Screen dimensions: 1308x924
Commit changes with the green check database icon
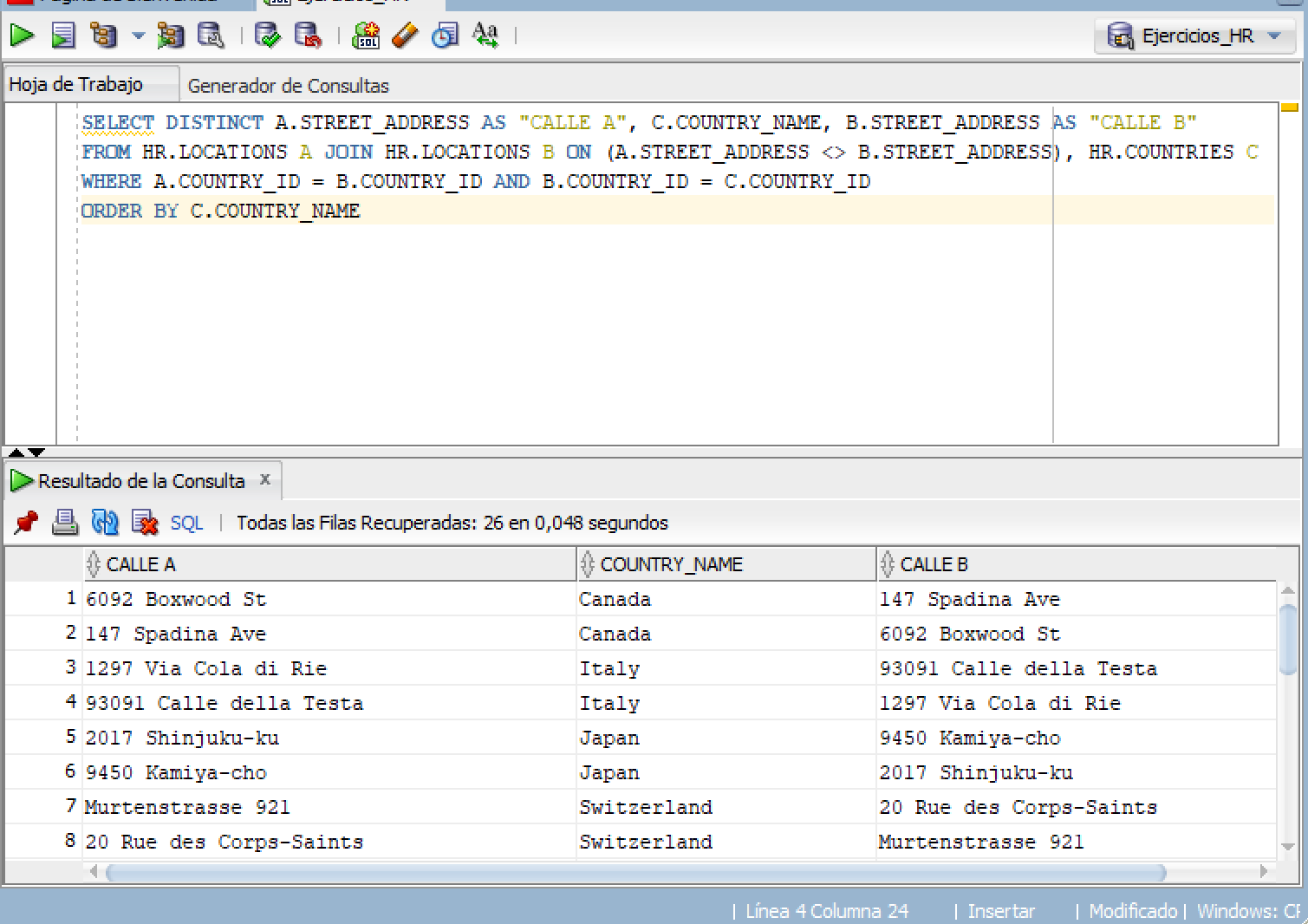coord(267,36)
